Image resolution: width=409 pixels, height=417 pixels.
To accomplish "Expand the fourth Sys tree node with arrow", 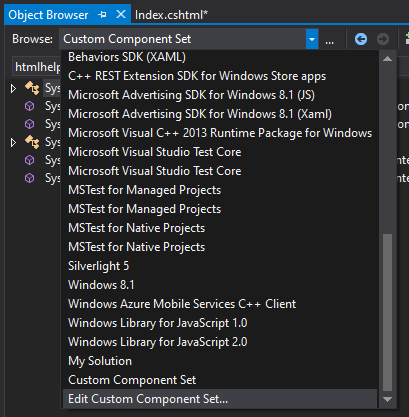I will click(13, 143).
